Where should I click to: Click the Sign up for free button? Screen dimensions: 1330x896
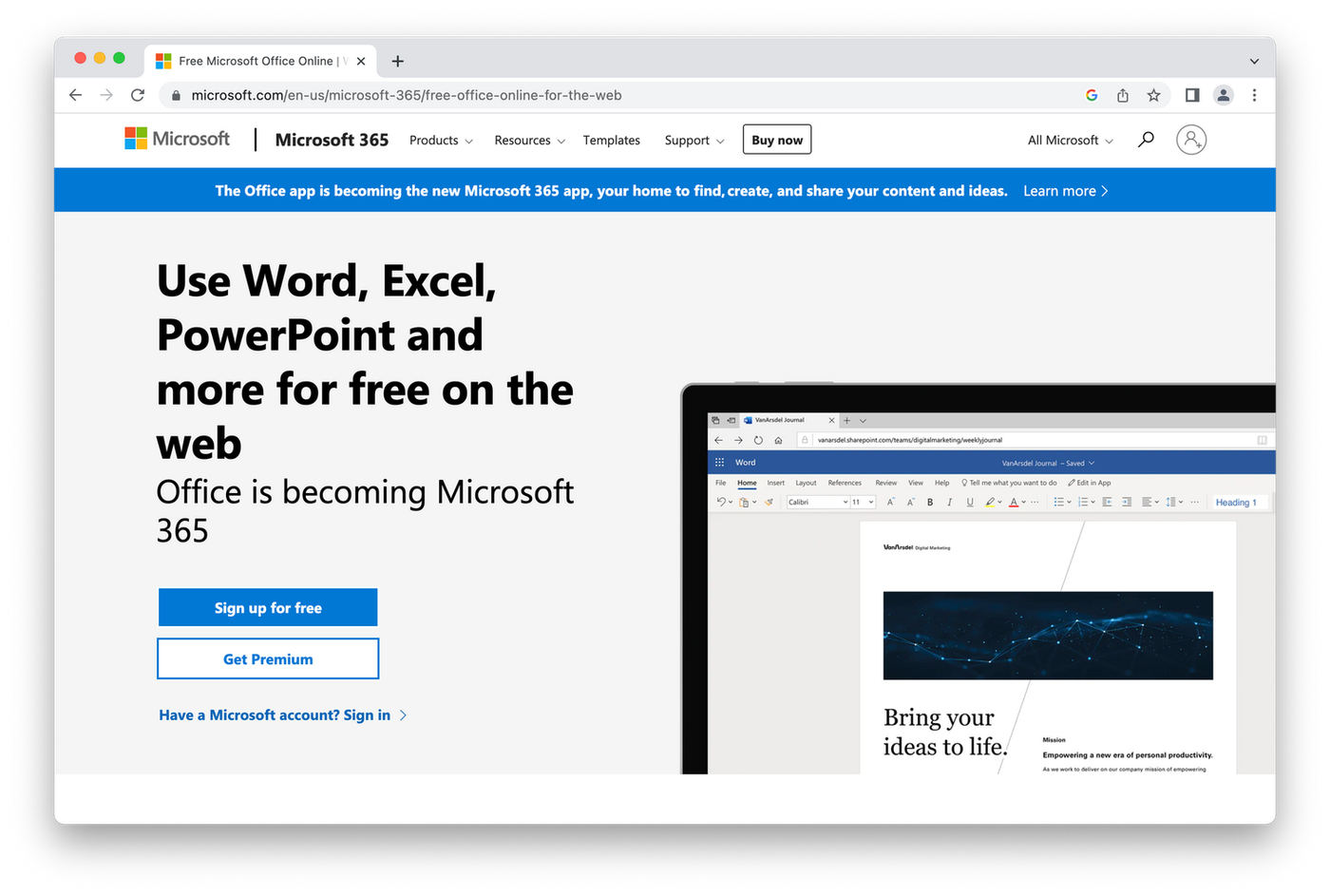(x=268, y=607)
